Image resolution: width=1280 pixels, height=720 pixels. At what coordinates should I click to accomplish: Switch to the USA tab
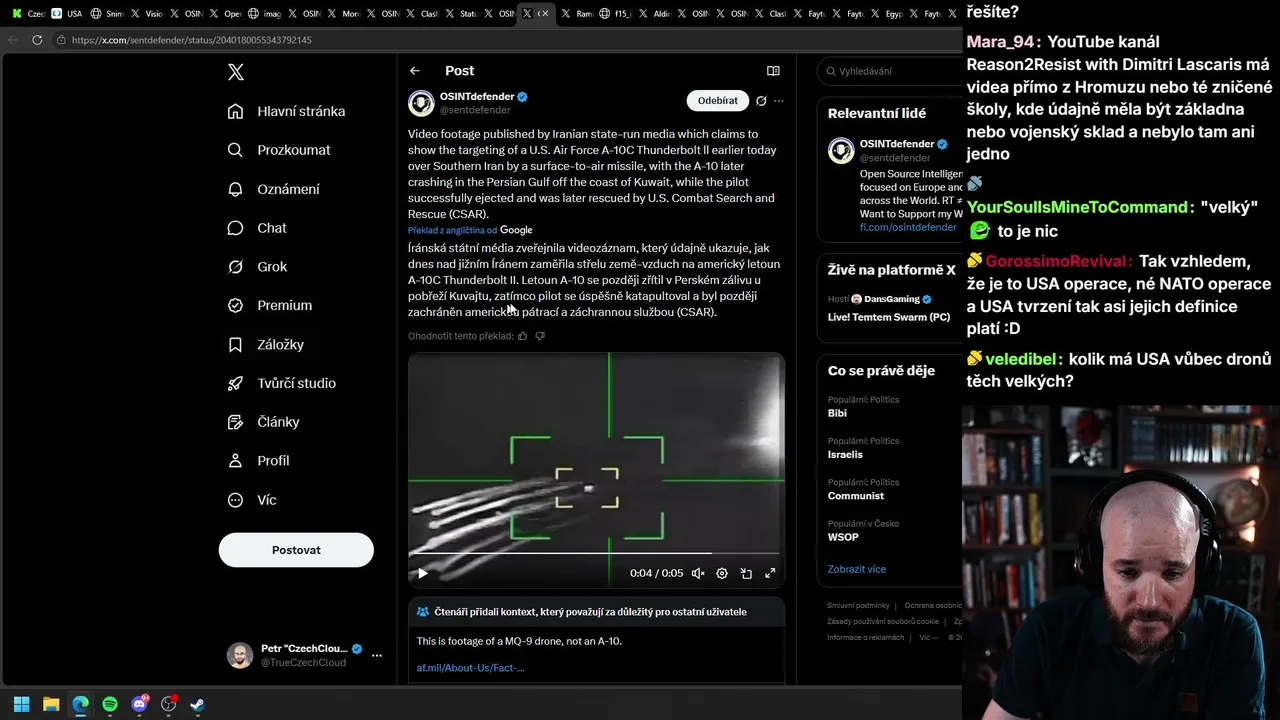[67, 14]
